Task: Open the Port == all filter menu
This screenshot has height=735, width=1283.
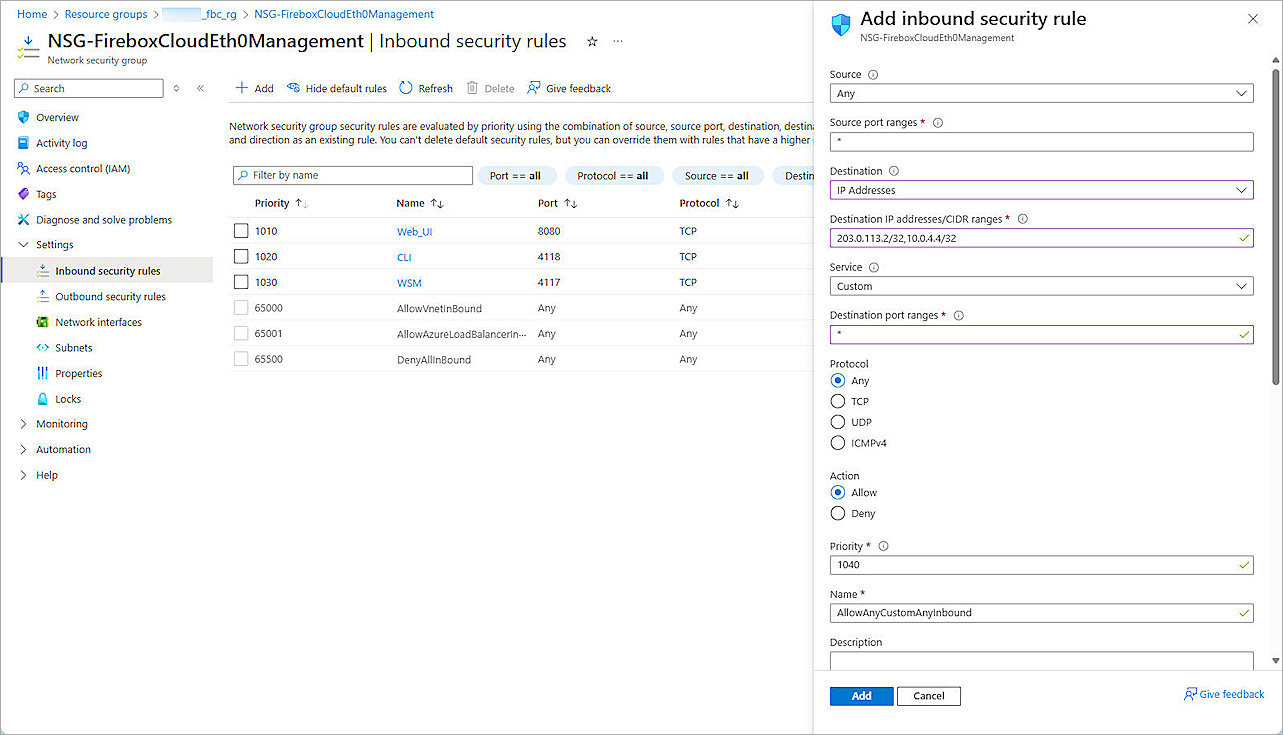Action: [516, 175]
